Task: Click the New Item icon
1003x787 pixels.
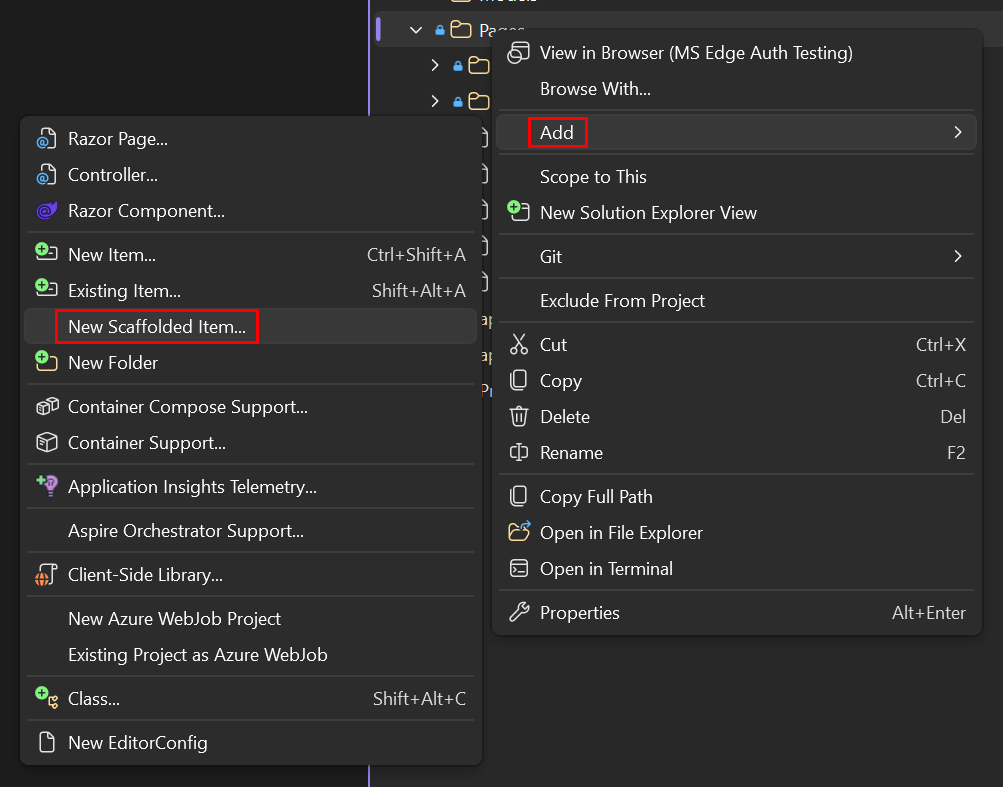Action: coord(46,252)
